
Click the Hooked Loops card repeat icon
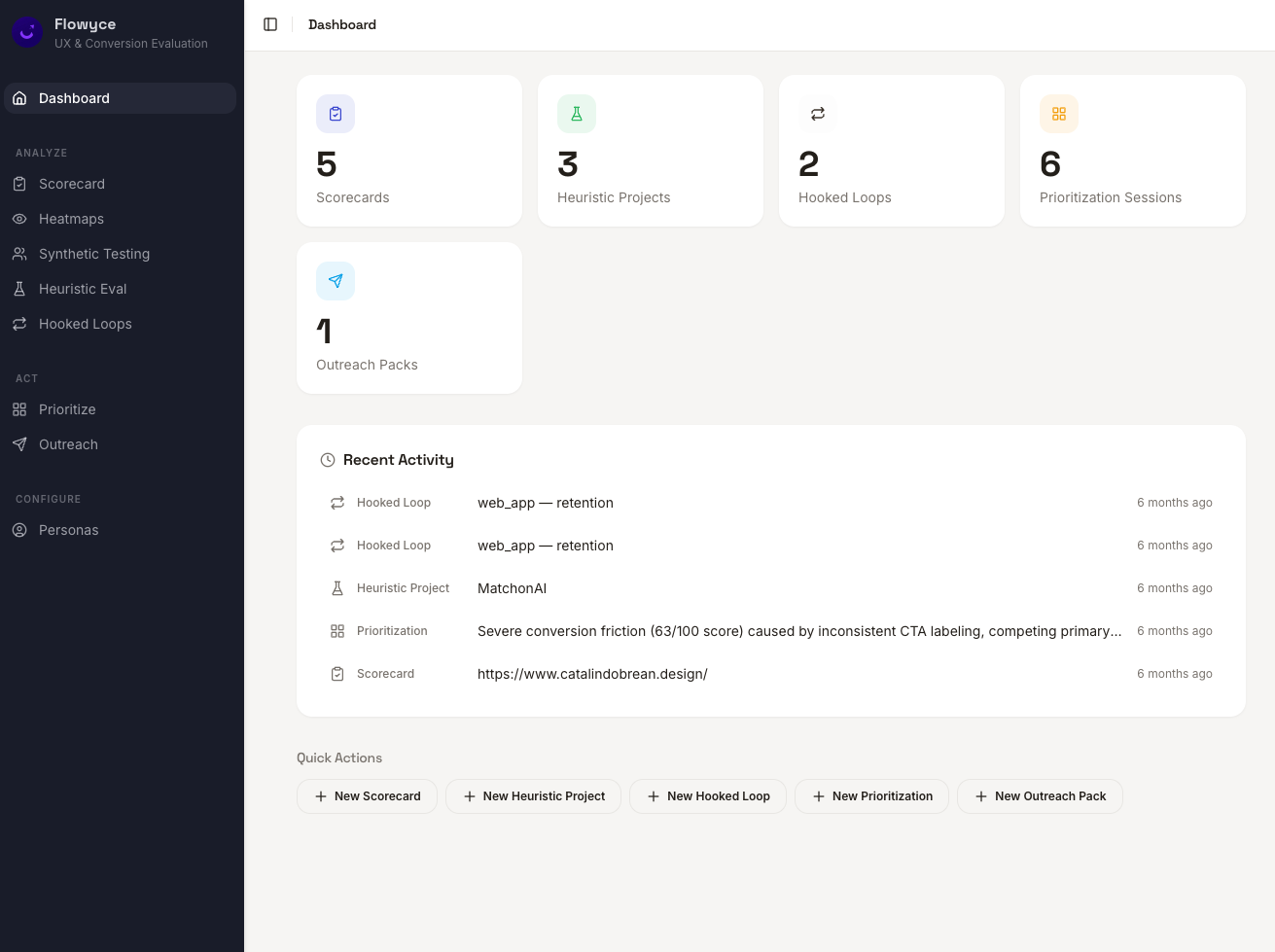point(818,114)
